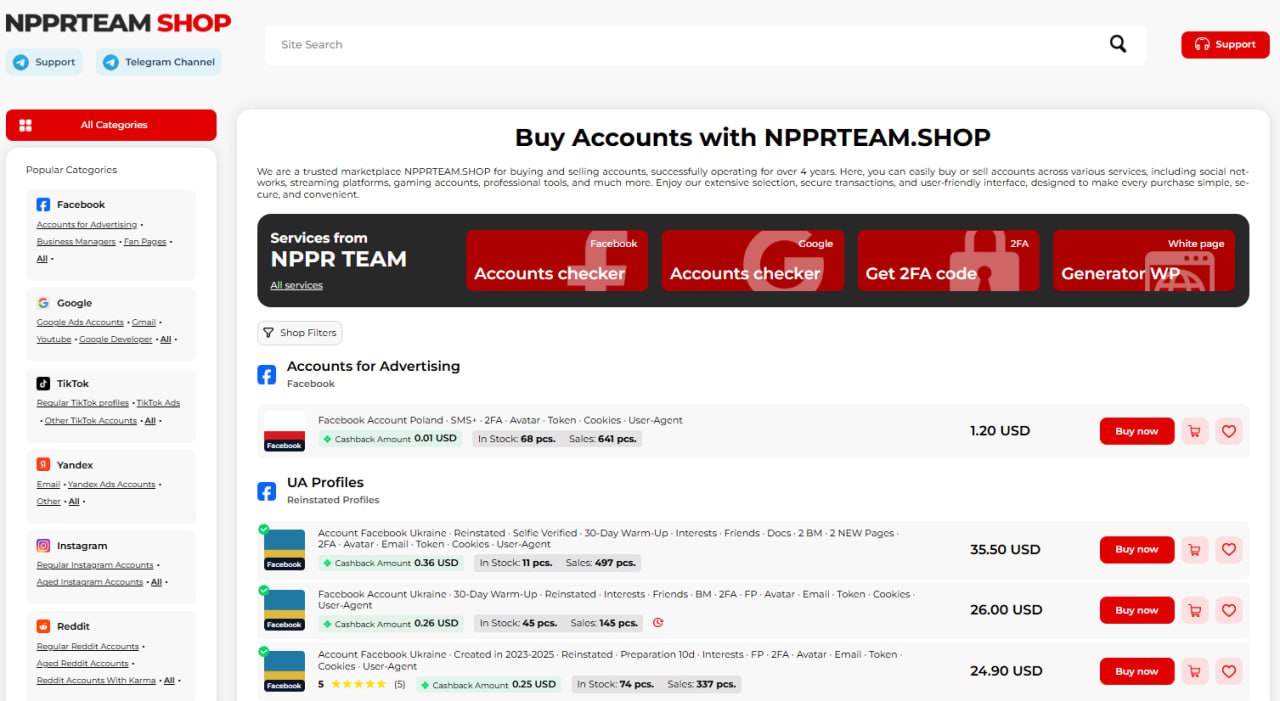The height and width of the screenshot is (701, 1280).
Task: Open the All Categories menu
Action: (x=111, y=125)
